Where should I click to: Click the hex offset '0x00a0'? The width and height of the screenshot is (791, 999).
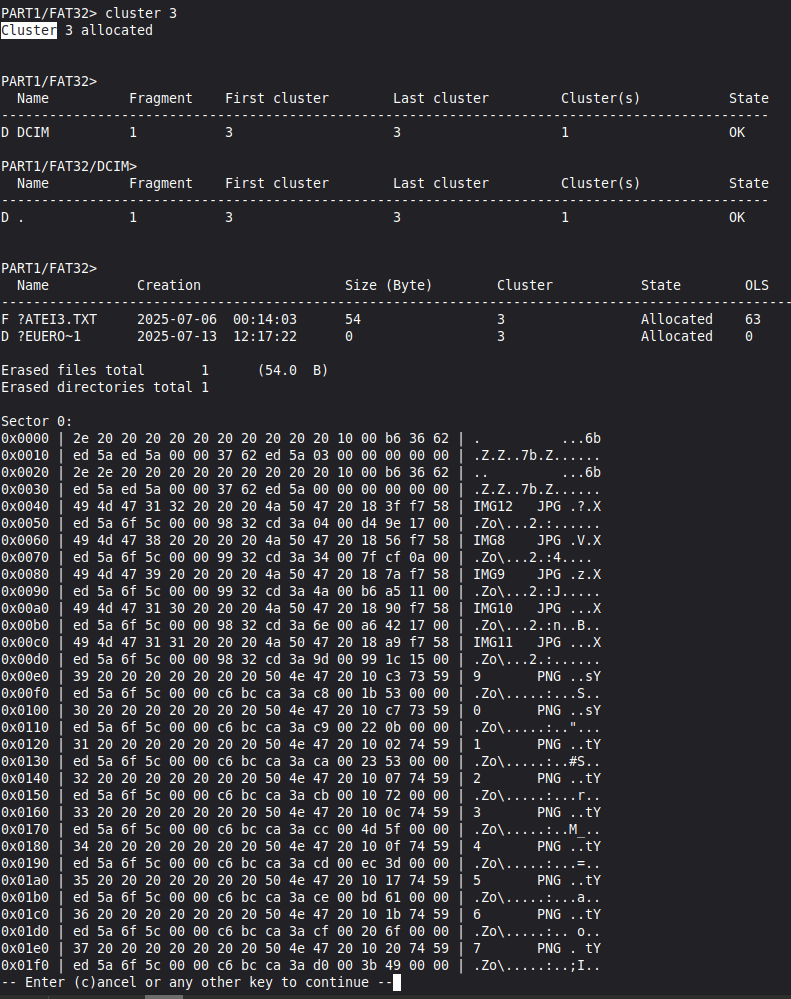click(x=25, y=608)
